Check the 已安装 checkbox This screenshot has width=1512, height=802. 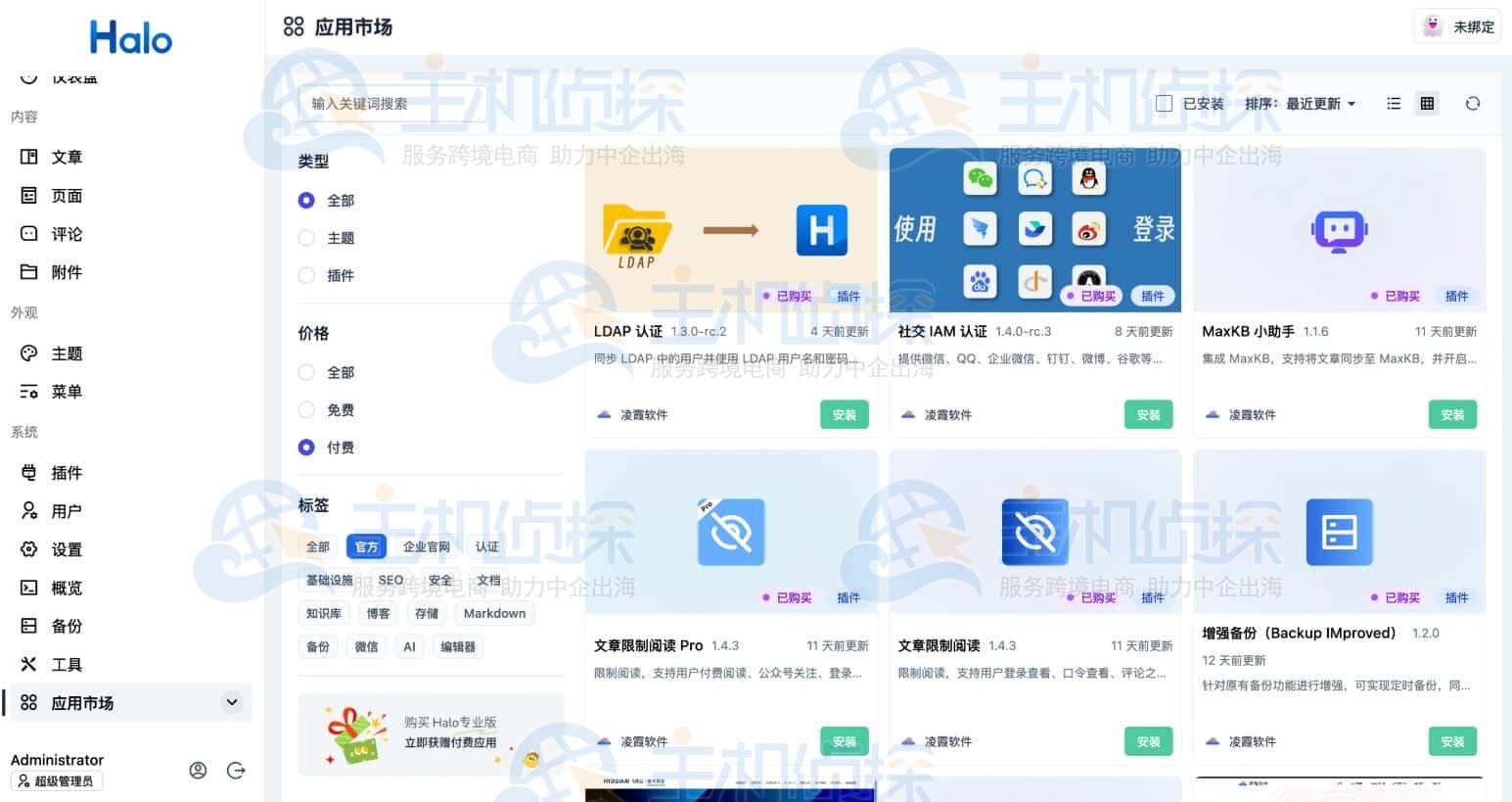[x=1164, y=102]
